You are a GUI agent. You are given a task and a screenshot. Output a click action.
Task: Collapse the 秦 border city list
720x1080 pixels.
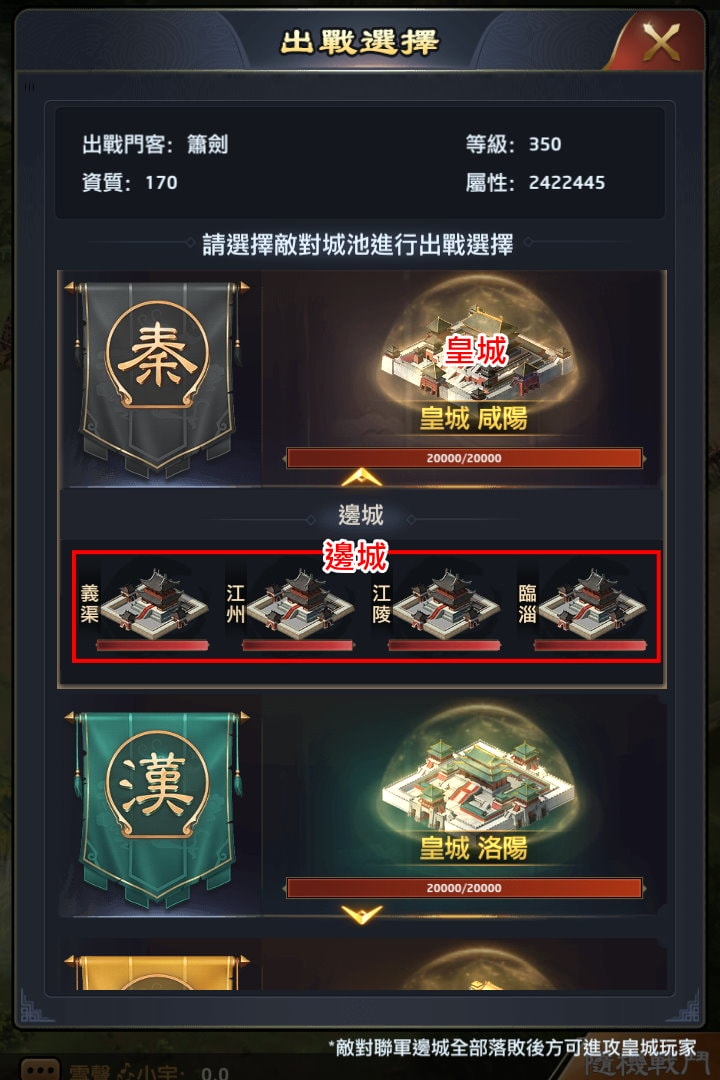pyautogui.click(x=361, y=477)
